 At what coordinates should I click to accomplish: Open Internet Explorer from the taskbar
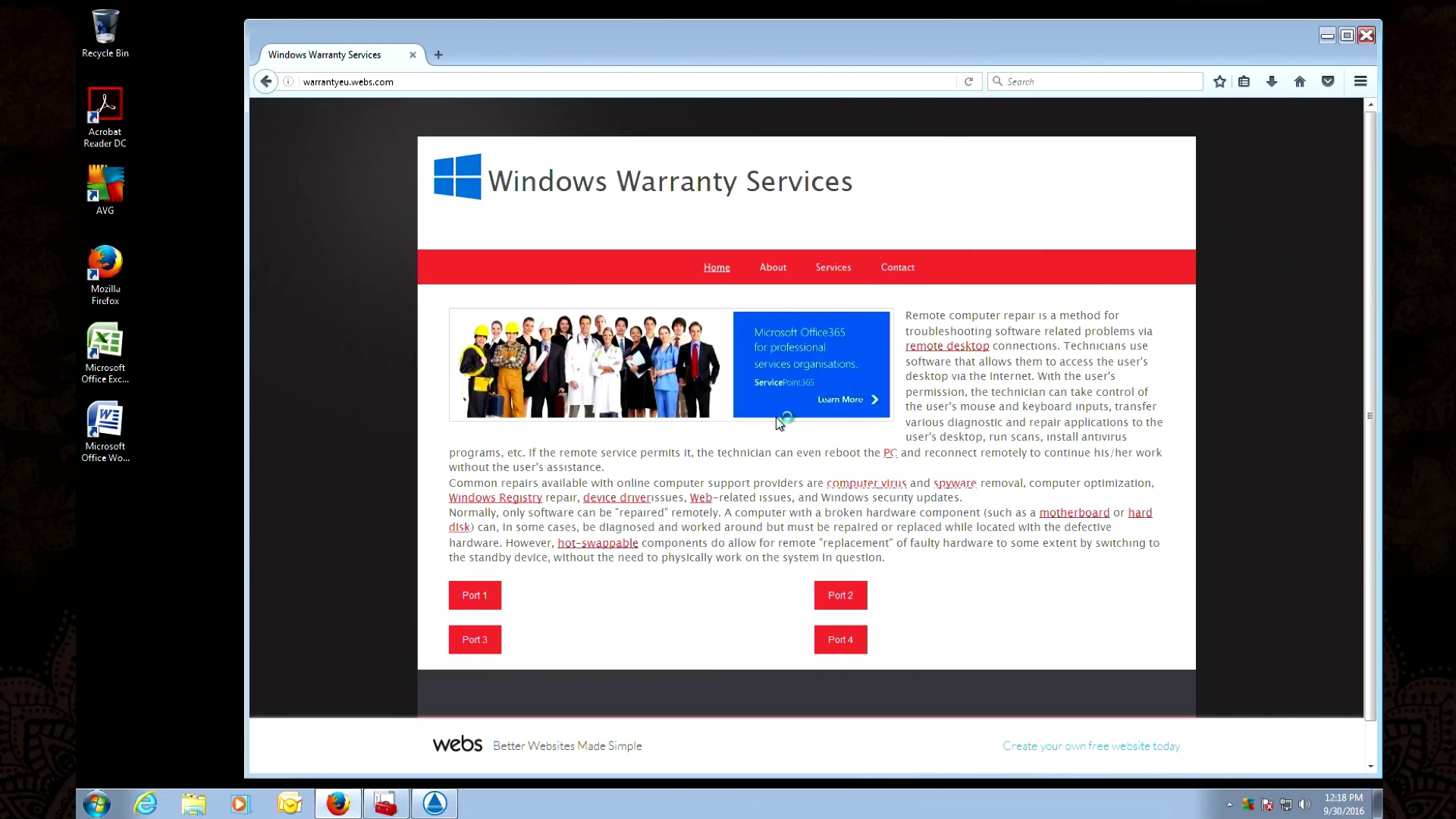tap(145, 804)
